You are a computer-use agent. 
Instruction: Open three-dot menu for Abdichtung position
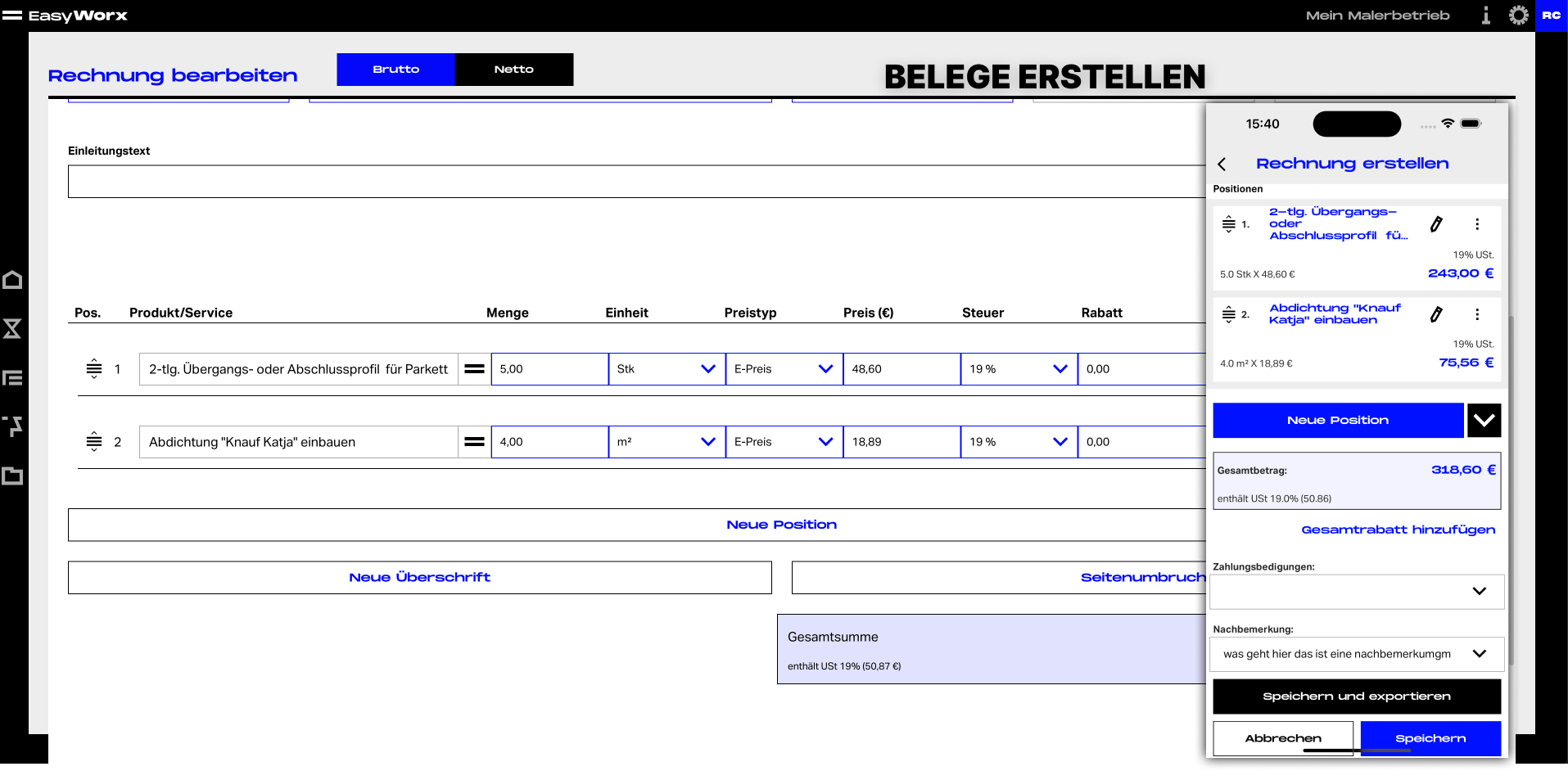point(1477,314)
